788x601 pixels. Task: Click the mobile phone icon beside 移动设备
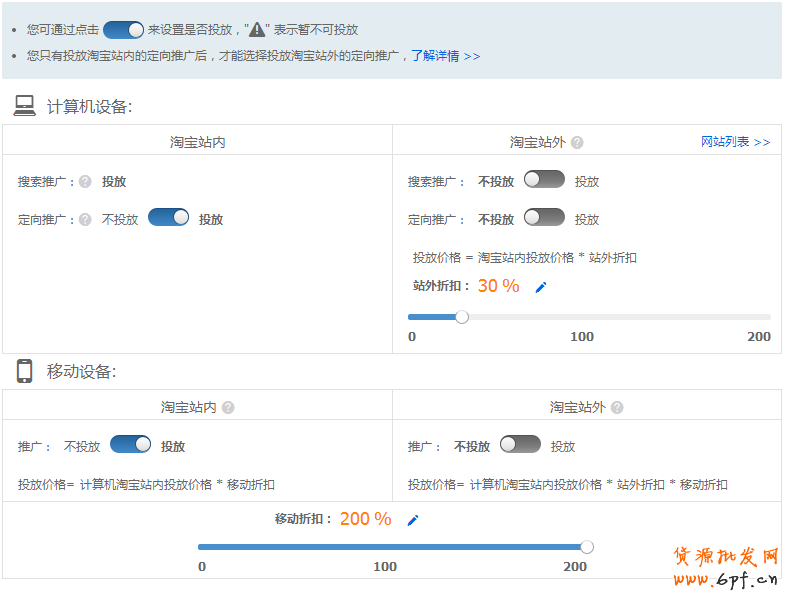(x=25, y=371)
